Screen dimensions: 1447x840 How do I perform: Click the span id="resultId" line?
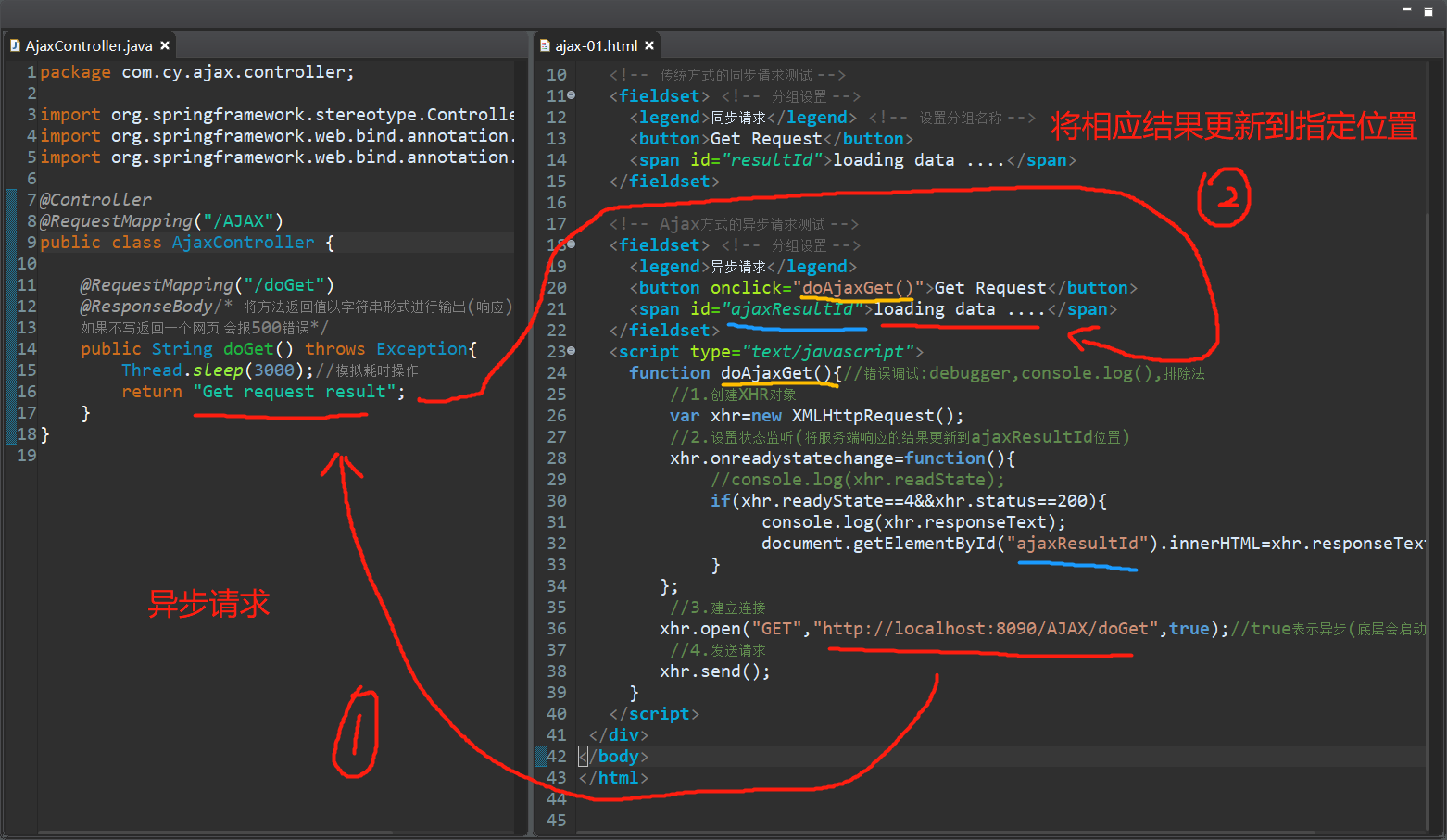tap(852, 160)
